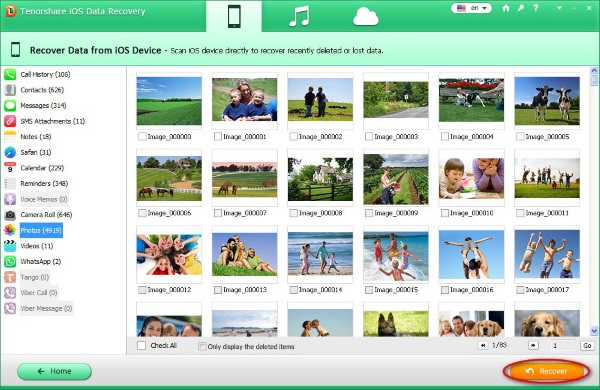This screenshot has height=390, width=600.
Task: Select the Call History phone icon
Action: (10, 74)
